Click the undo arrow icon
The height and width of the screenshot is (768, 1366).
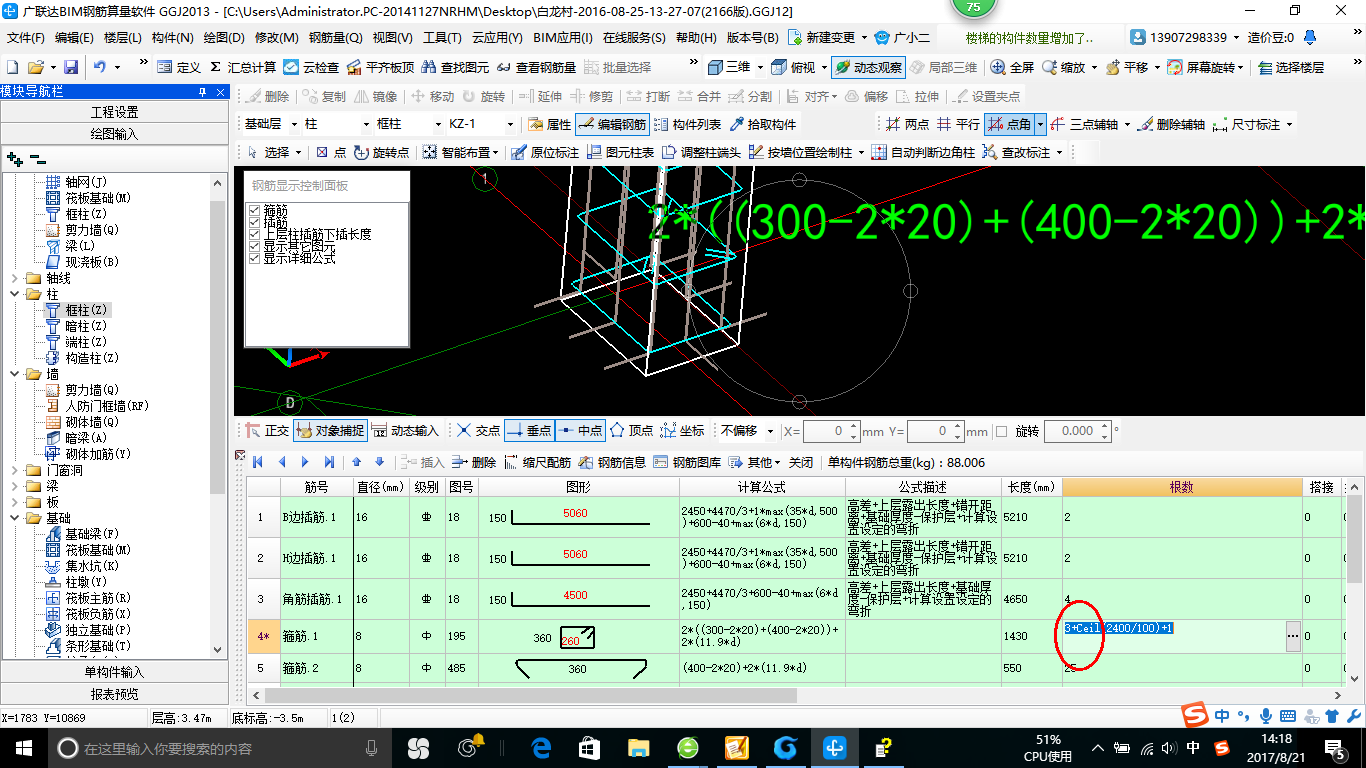[100, 67]
